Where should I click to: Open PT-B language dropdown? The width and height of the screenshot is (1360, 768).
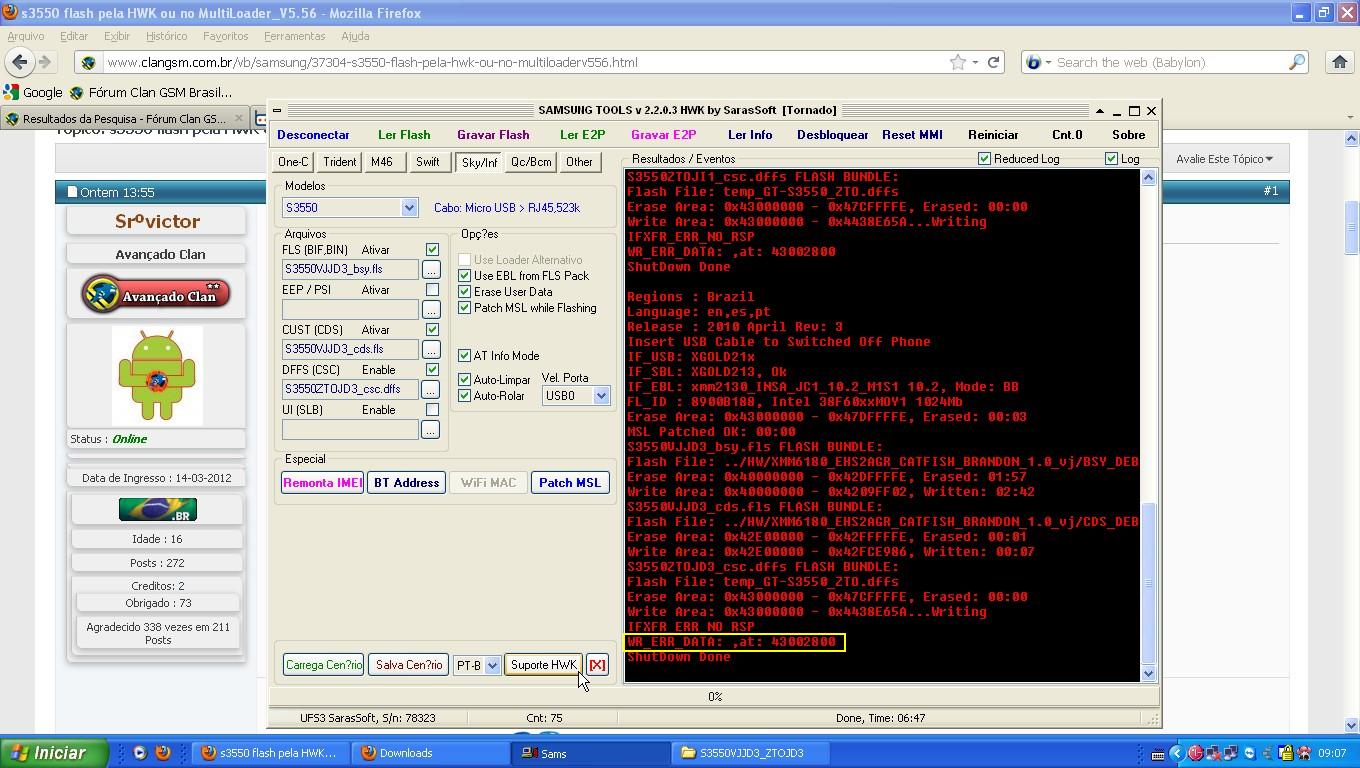point(491,666)
